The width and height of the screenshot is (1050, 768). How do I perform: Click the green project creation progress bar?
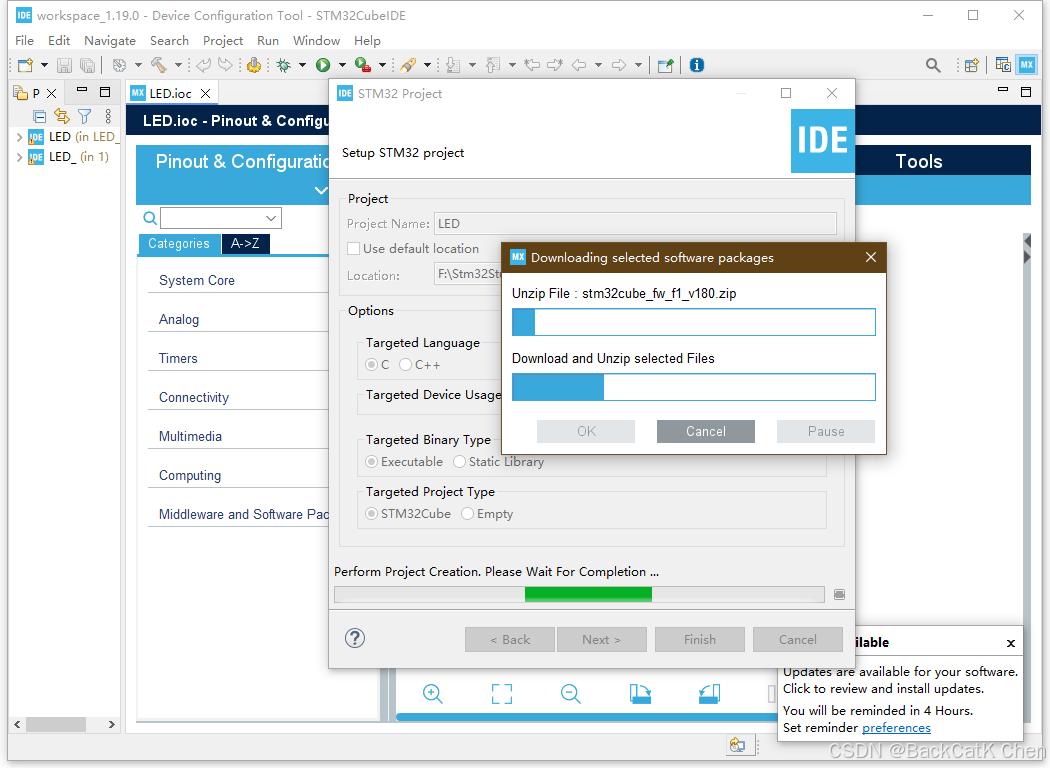pos(579,595)
